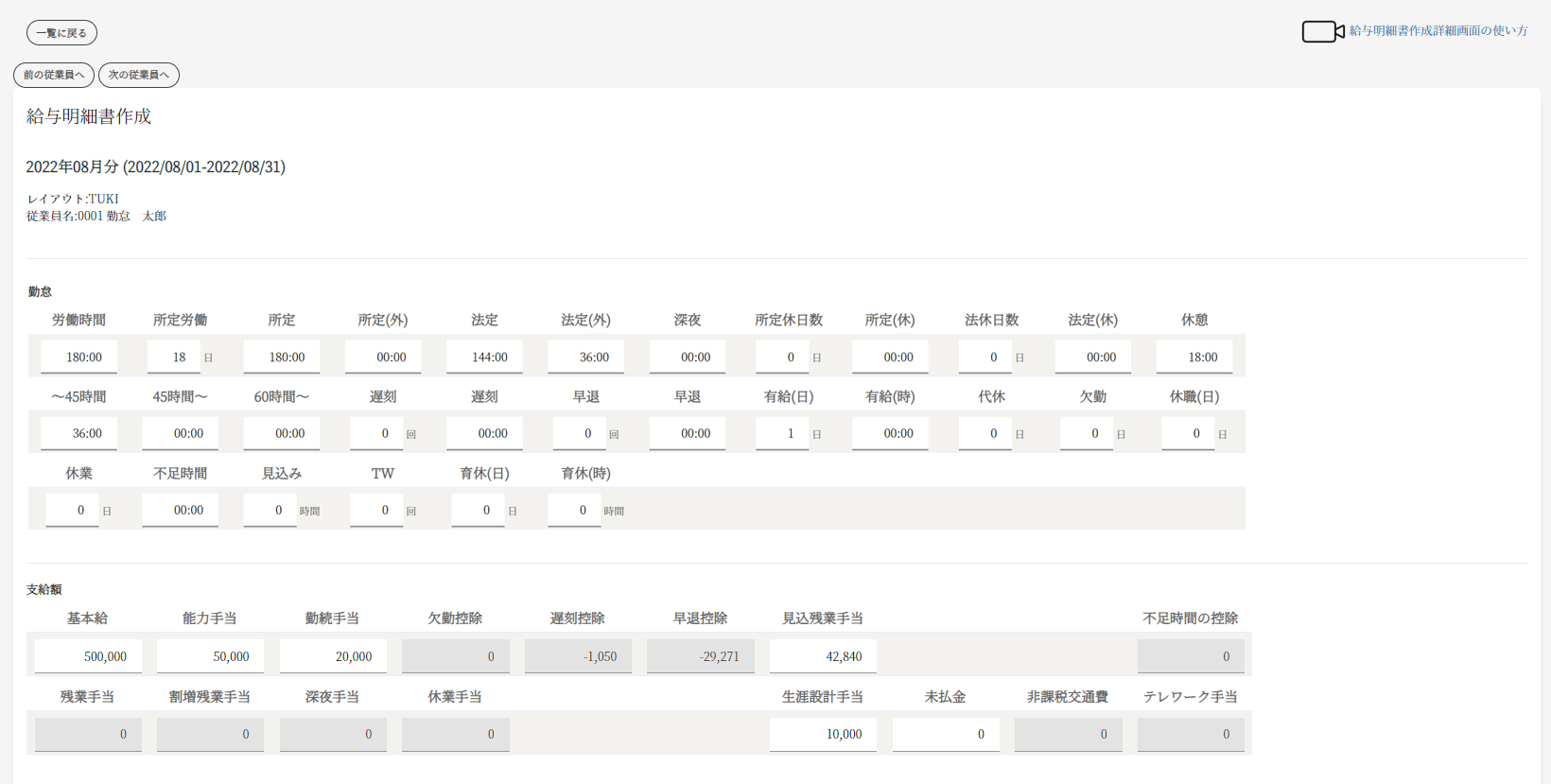
Task: Click the TW count input field
Action: (376, 511)
